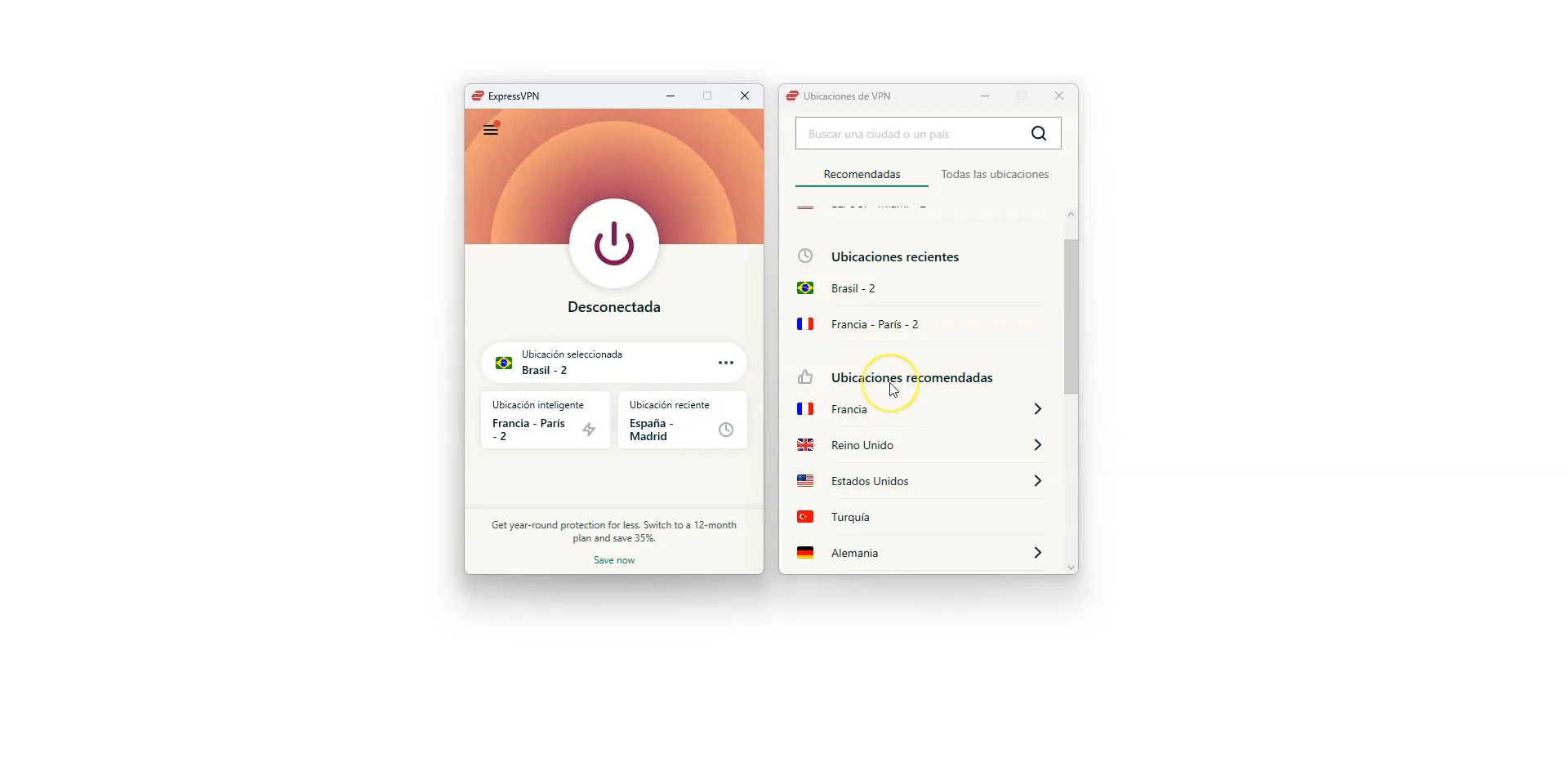Screen dimensions: 1568x784
Task: Toggle the VPN power button
Action: (x=614, y=243)
